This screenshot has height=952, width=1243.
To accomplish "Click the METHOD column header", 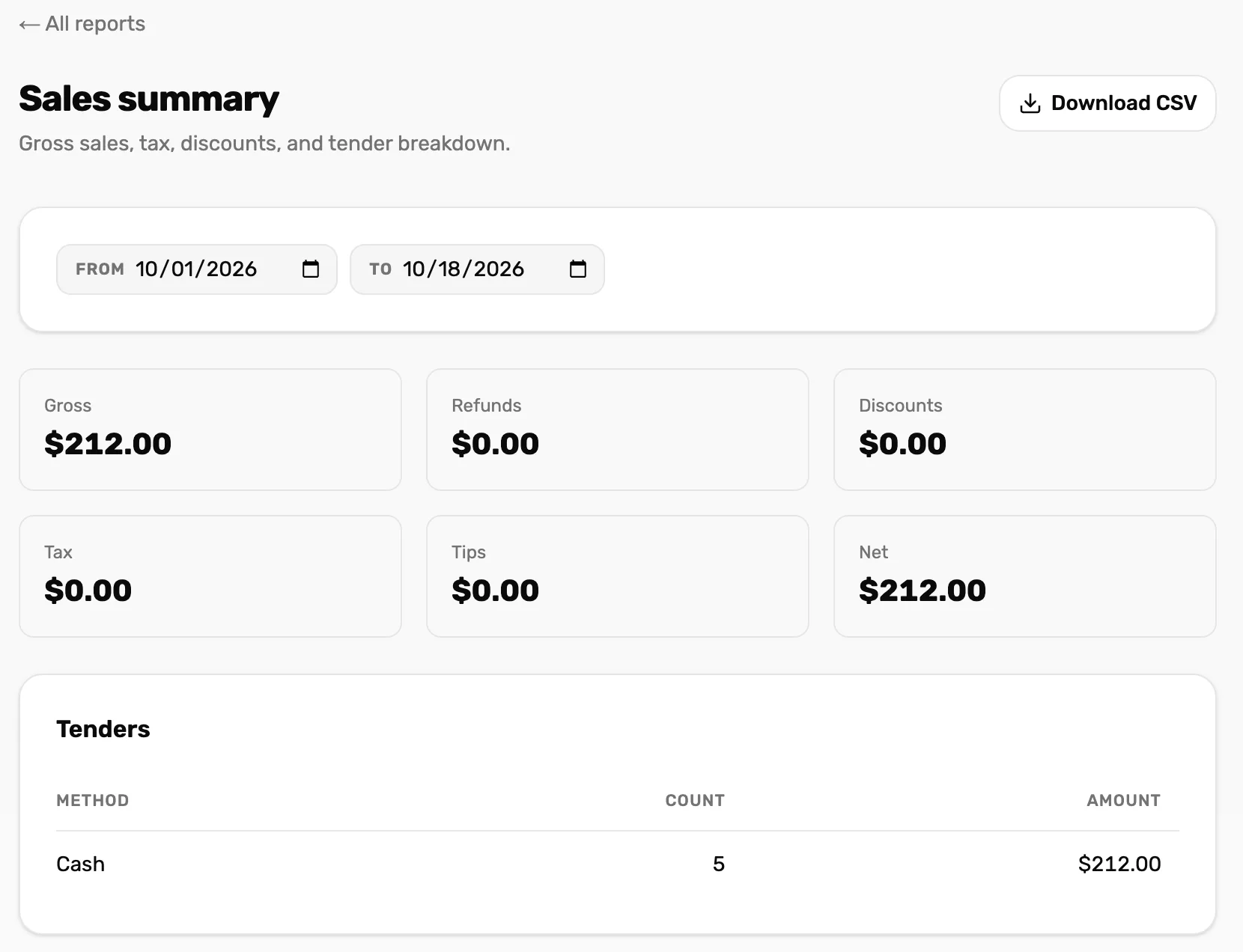I will pyautogui.click(x=93, y=801).
